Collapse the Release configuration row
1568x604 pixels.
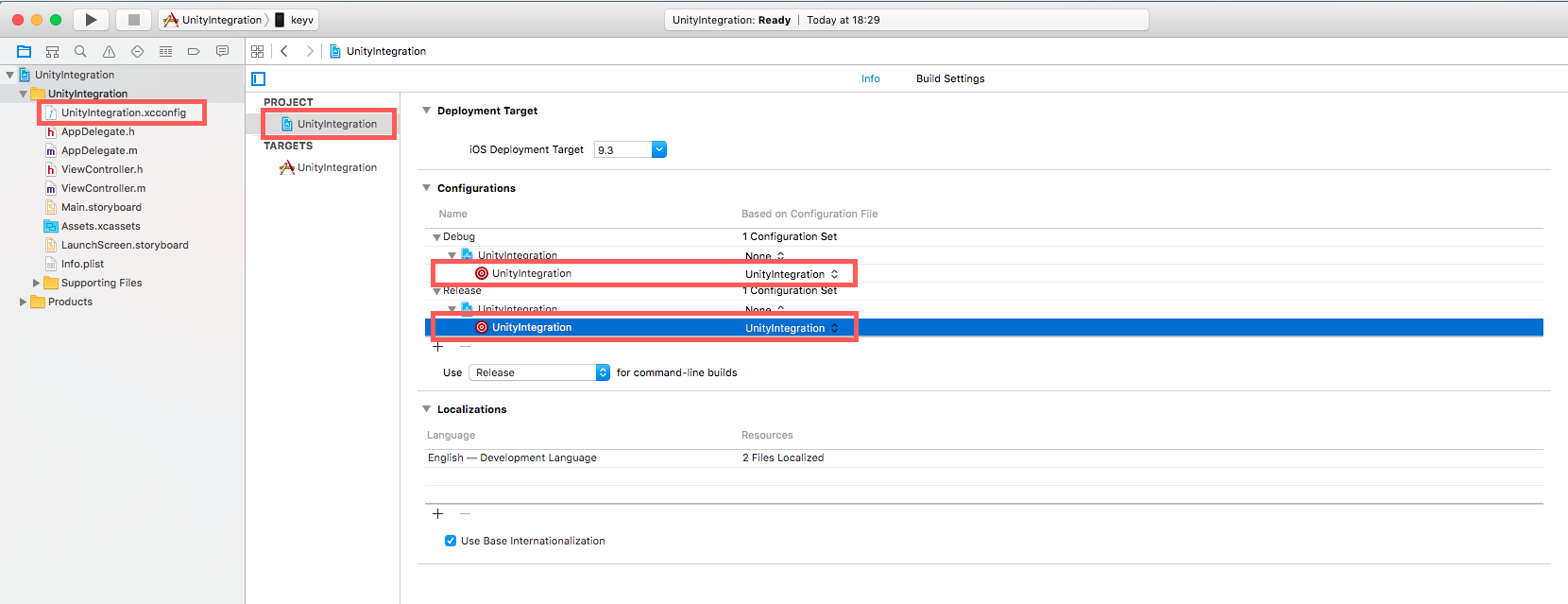click(x=436, y=291)
